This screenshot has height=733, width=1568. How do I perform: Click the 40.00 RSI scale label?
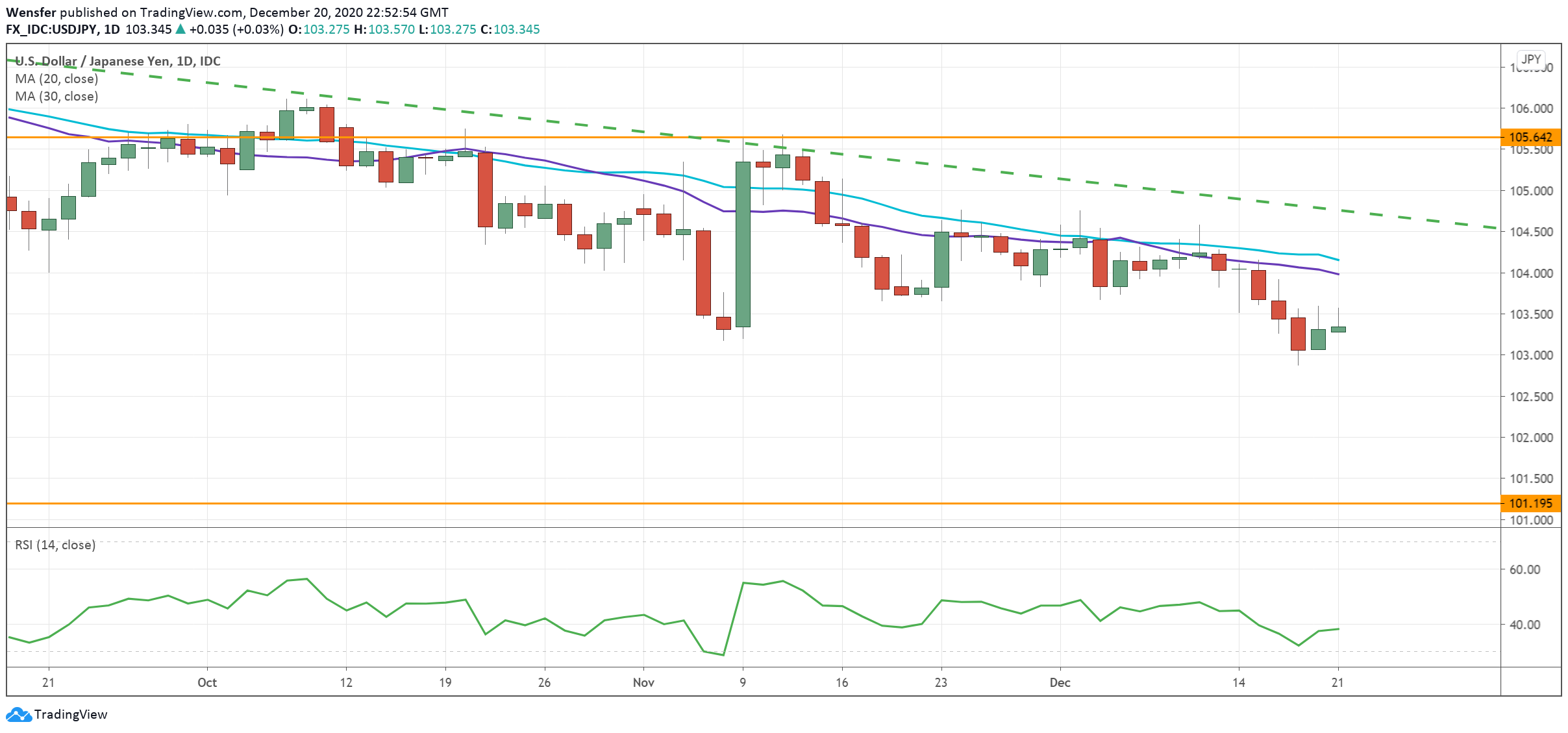(x=1524, y=625)
